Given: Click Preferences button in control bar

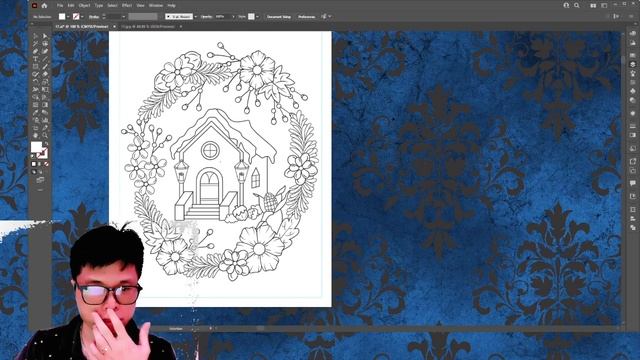Looking at the screenshot, I should (x=307, y=16).
